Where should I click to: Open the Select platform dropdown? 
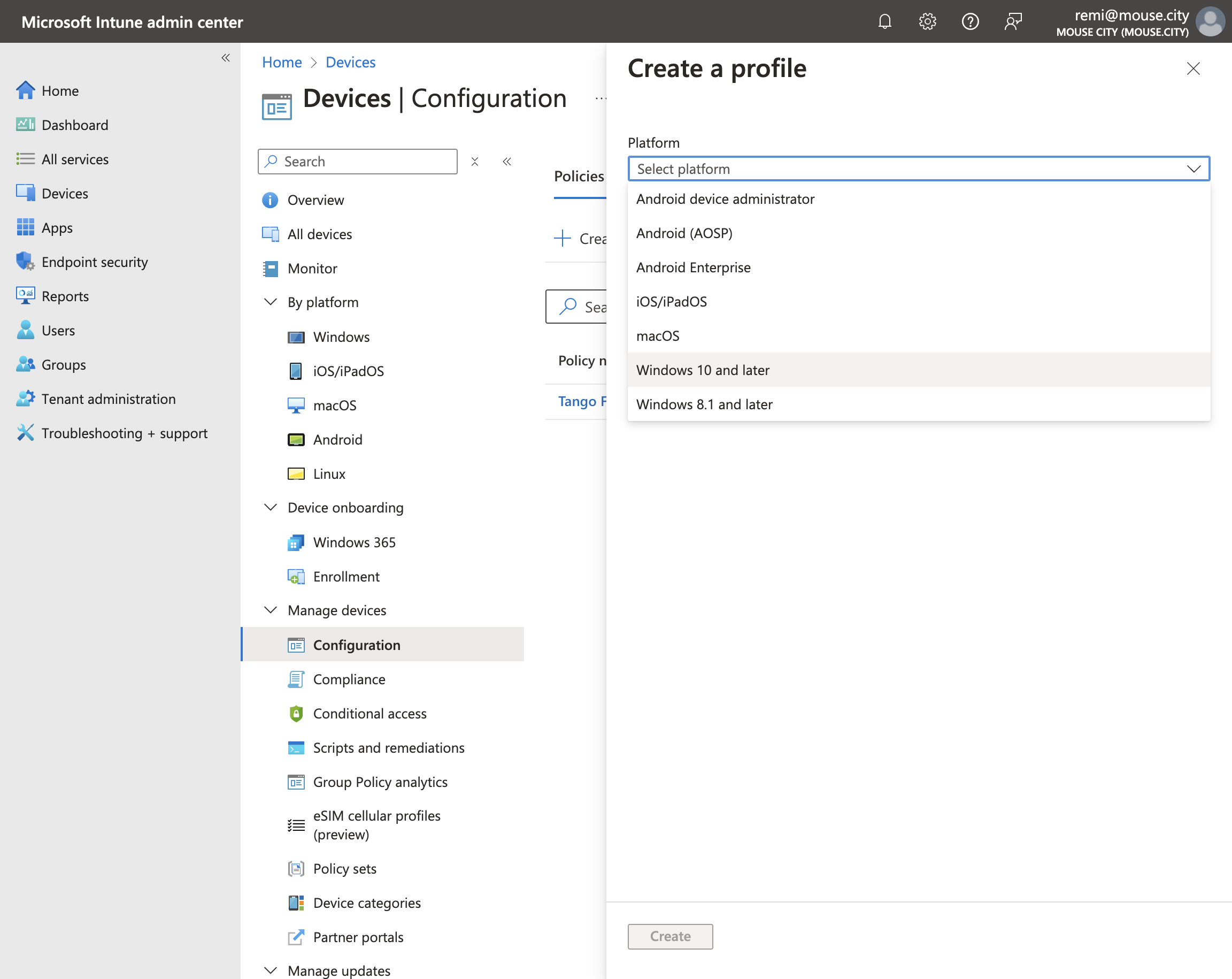point(919,169)
